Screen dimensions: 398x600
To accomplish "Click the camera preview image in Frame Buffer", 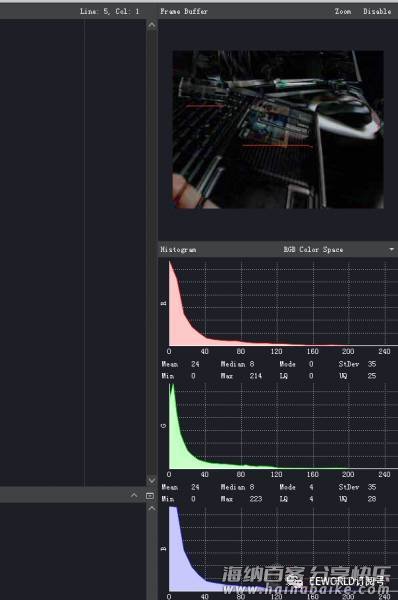I will 278,129.
